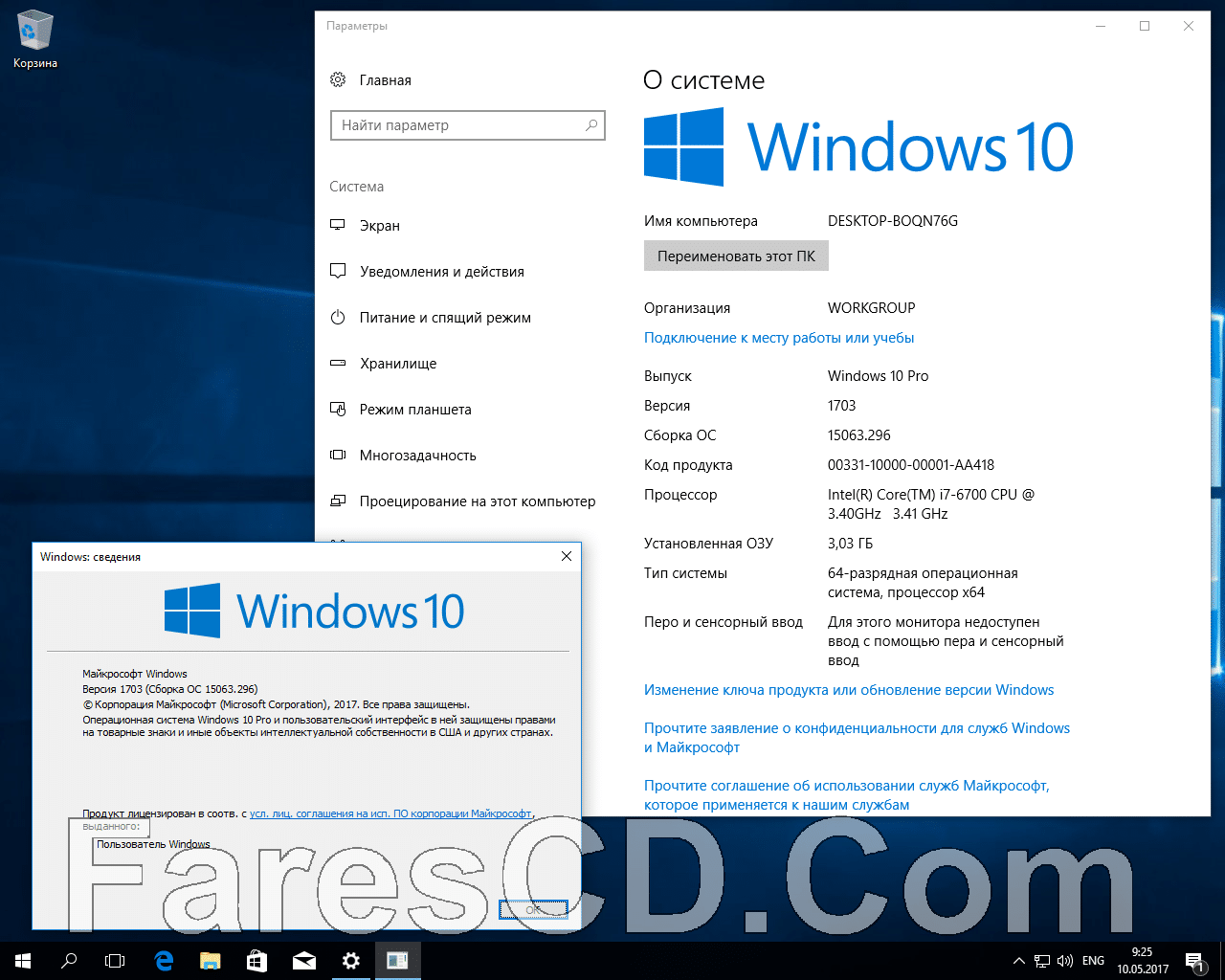Open Task View on taskbar
This screenshot has width=1225, height=980.
pos(115,961)
